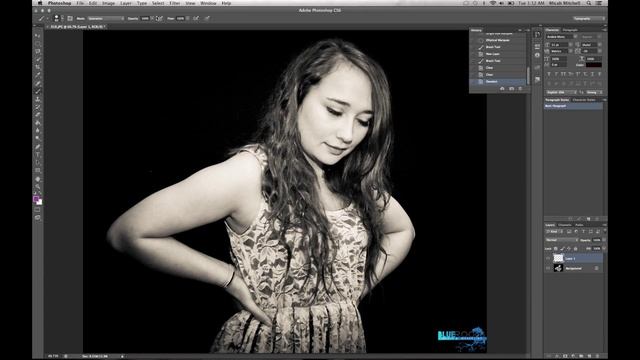Hide the Layer 1 layer
The height and width of the screenshot is (360, 640).
548,258
